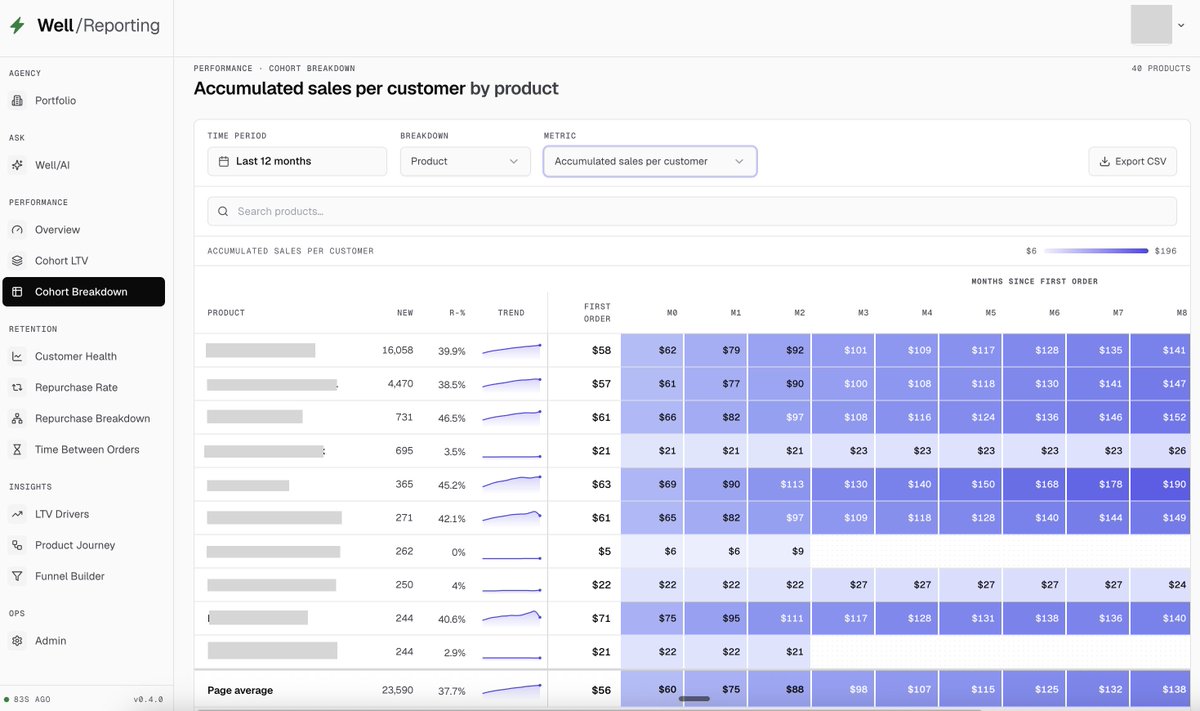Expand the account menu chevron at top right
This screenshot has height=711, width=1200.
tap(1181, 26)
